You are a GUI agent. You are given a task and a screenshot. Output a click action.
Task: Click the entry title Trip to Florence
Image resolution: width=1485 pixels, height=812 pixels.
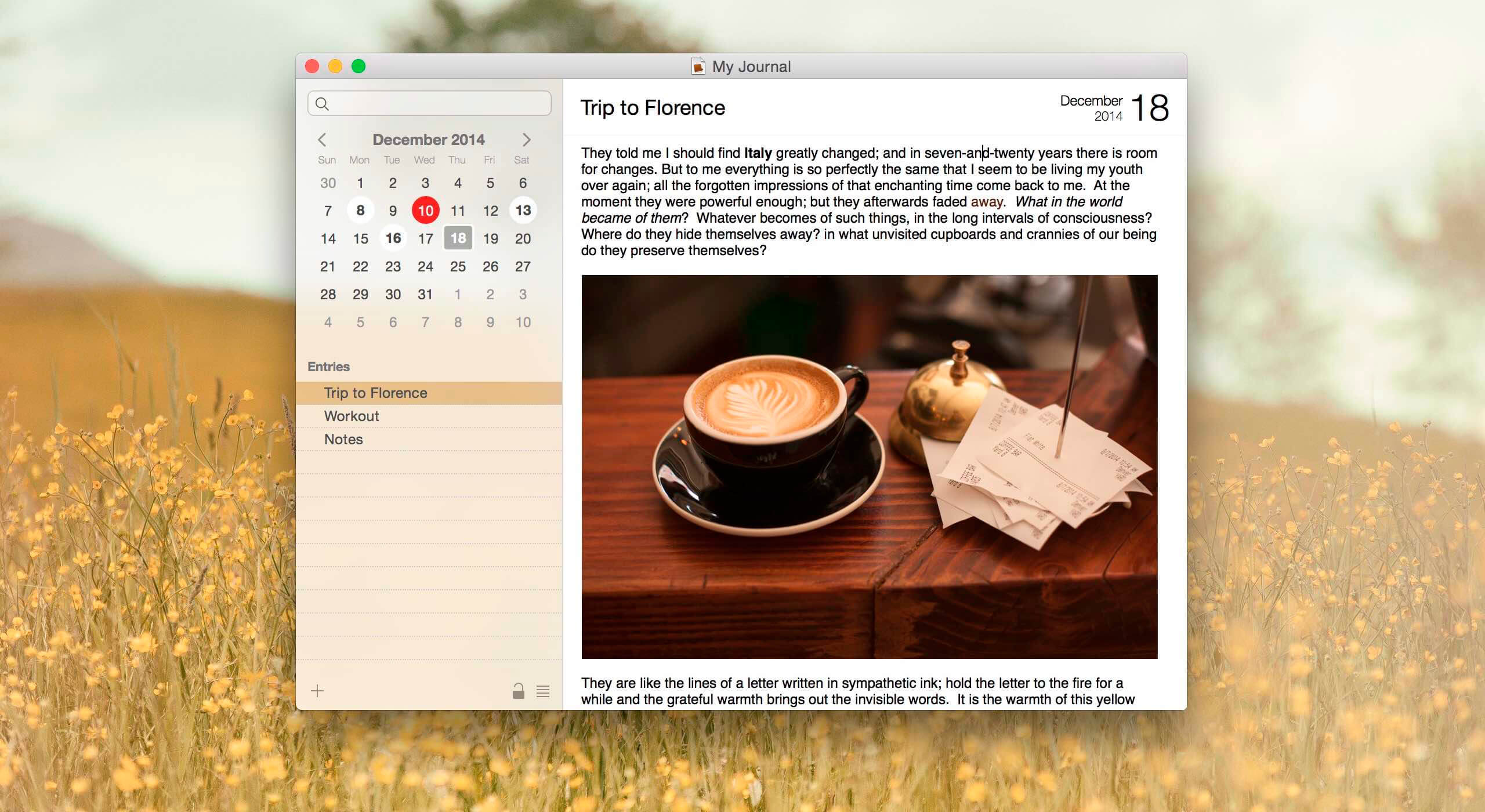(653, 108)
